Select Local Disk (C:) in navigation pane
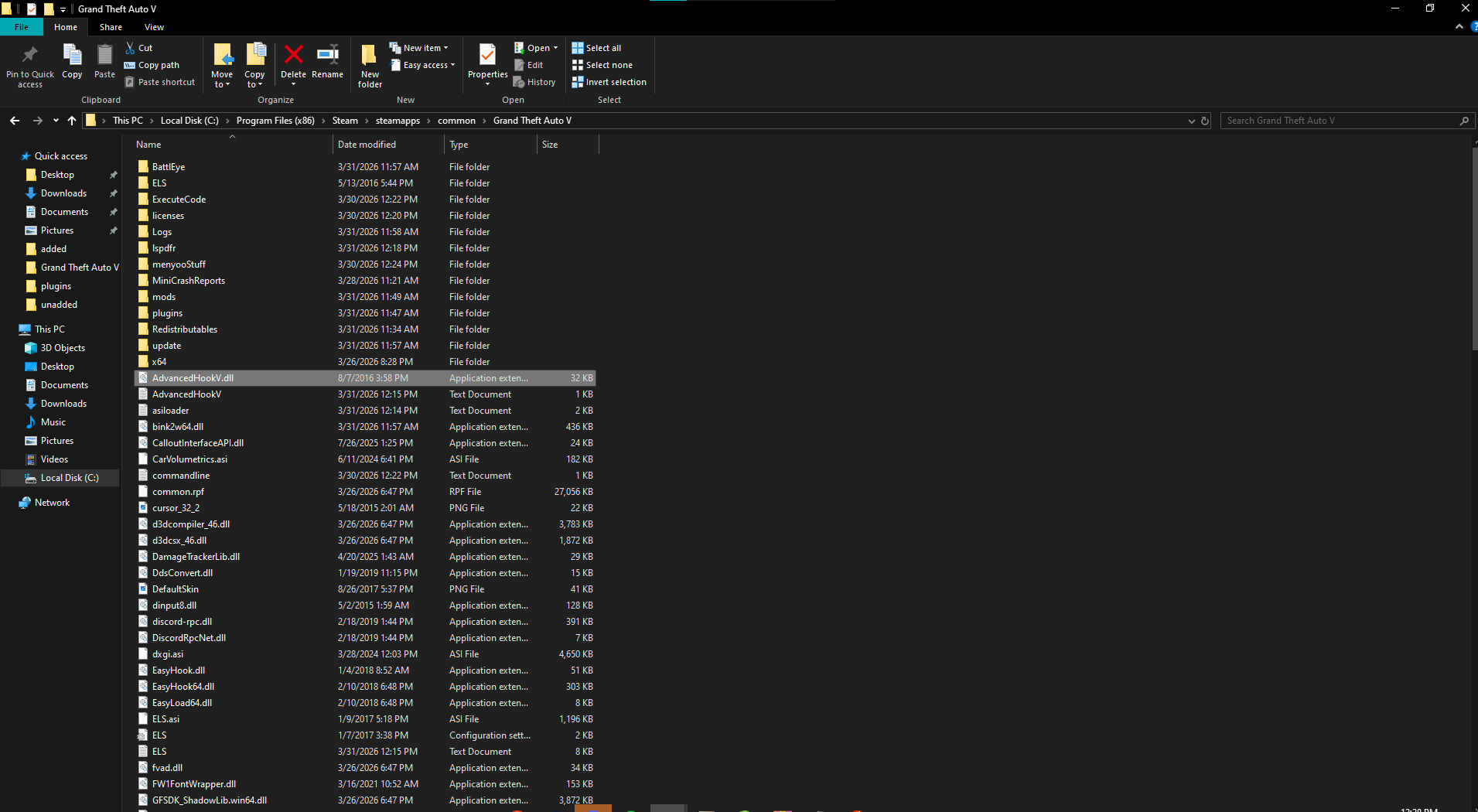 [x=70, y=478]
